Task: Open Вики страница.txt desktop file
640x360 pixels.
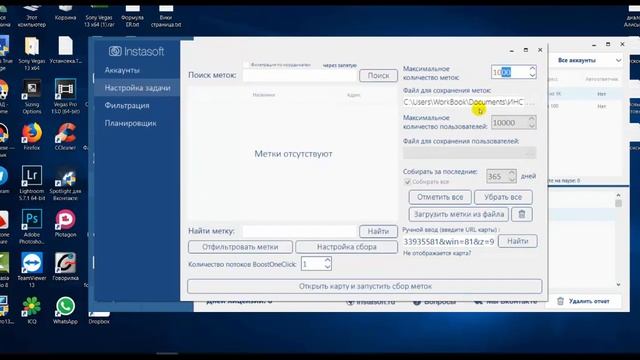Action: point(166,16)
